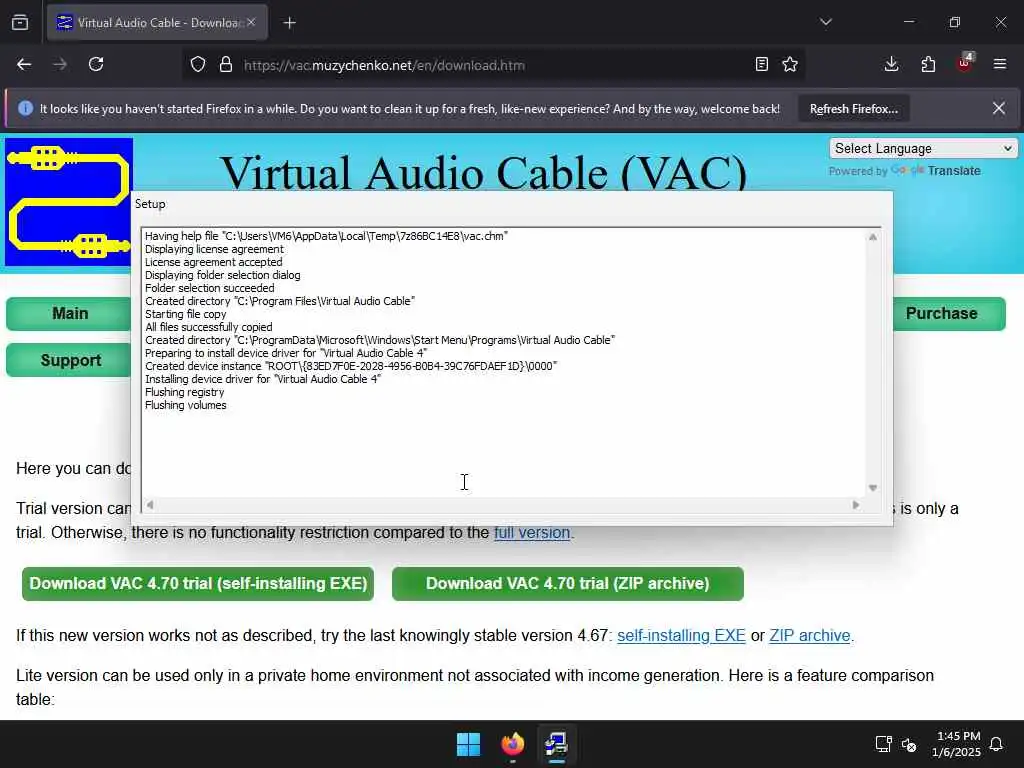Close the Virtual Audio Cable tab
Viewport: 1024px width, 768px height.
click(x=251, y=22)
